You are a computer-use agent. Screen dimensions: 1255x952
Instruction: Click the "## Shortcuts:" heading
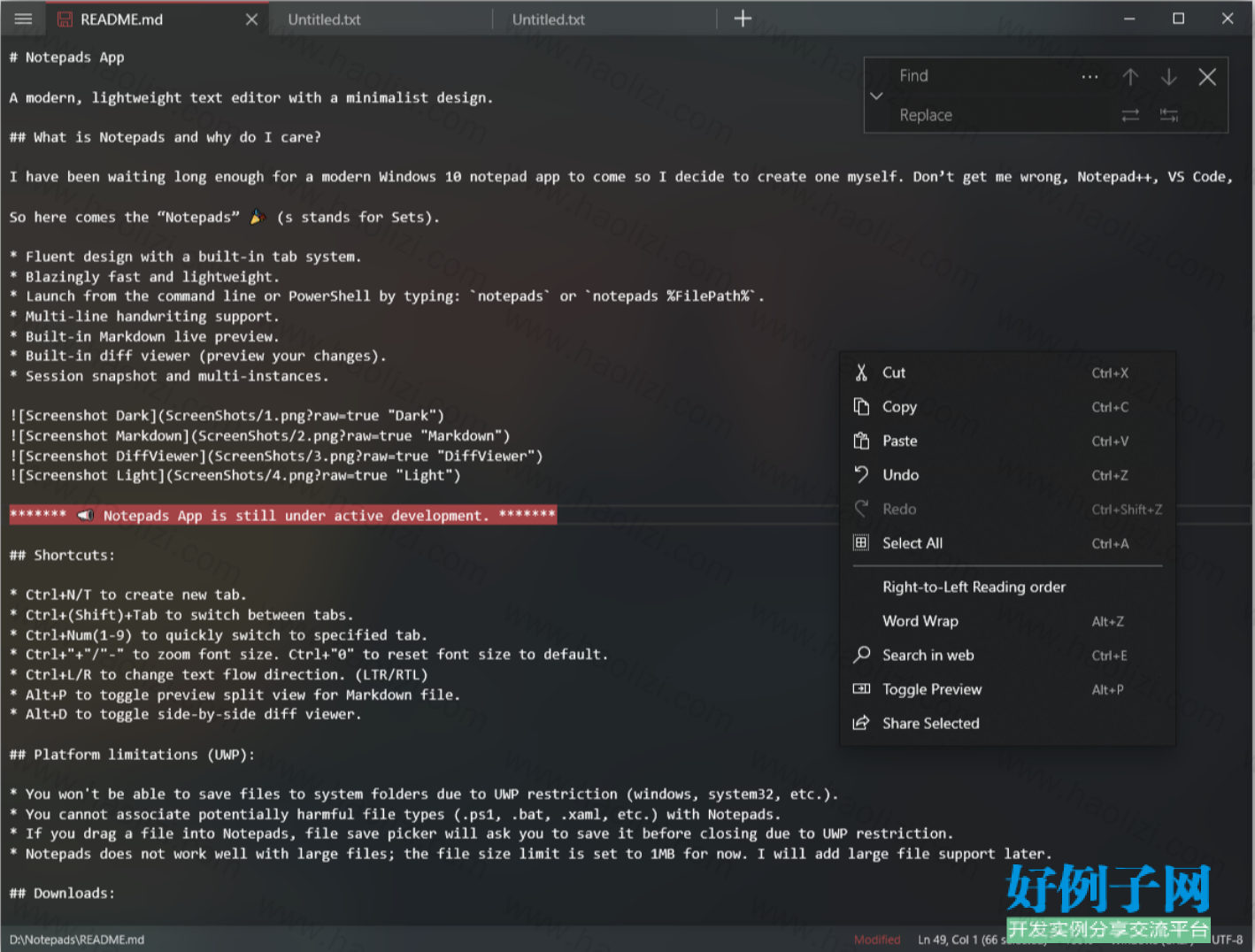pos(62,556)
